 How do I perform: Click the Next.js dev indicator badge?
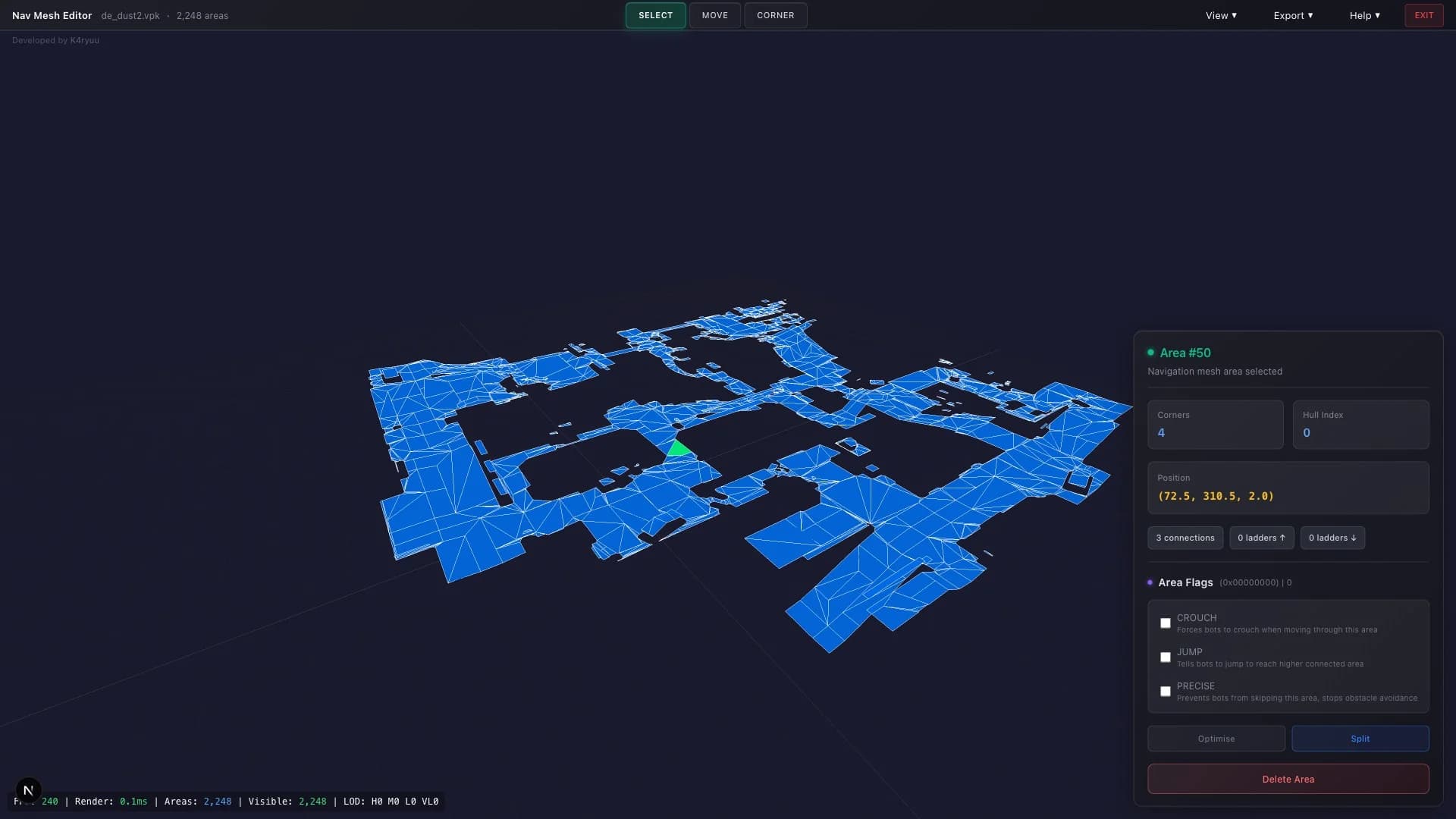pos(28,790)
